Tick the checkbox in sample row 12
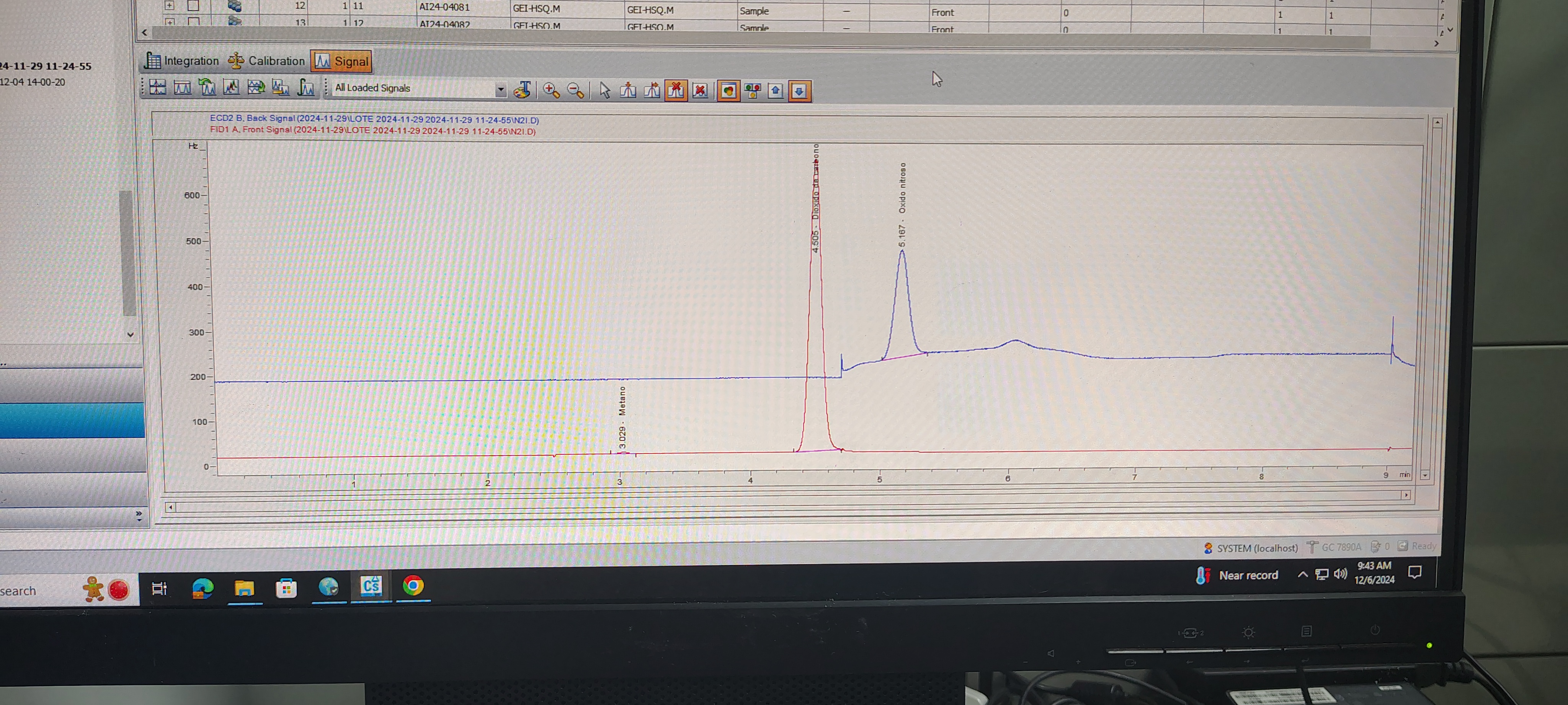 (x=193, y=5)
